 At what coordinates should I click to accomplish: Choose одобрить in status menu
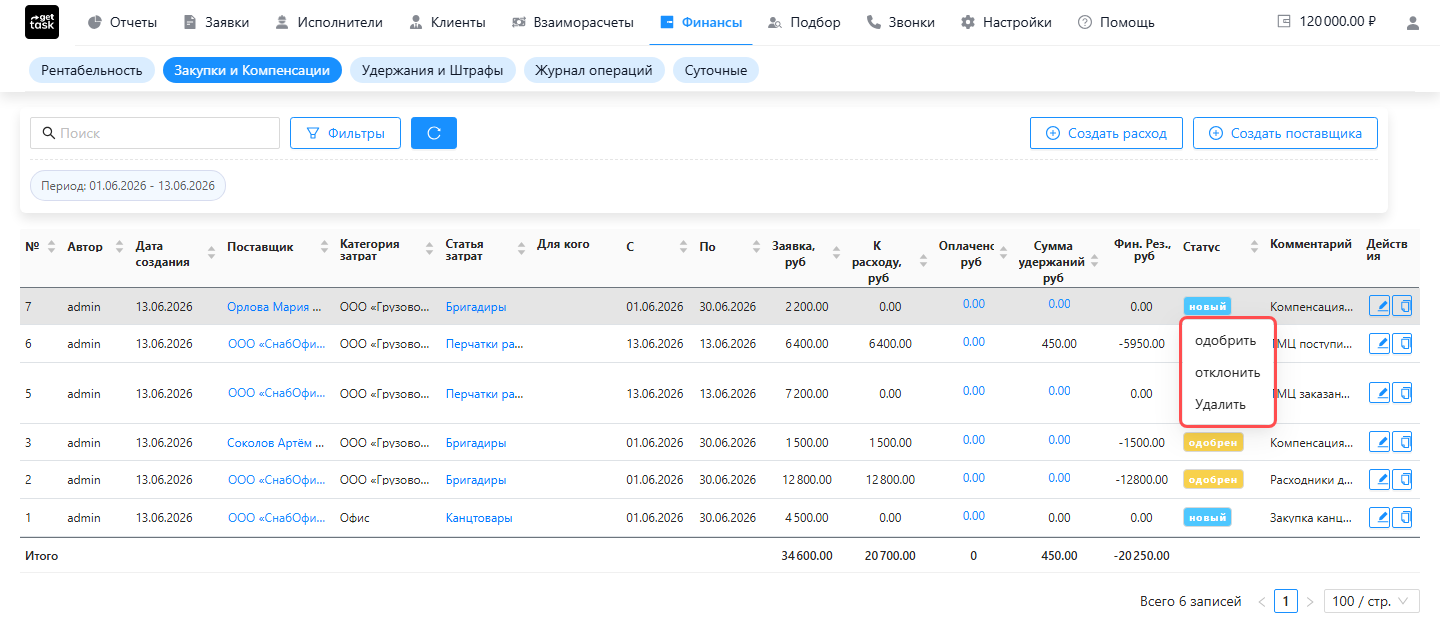1225,340
